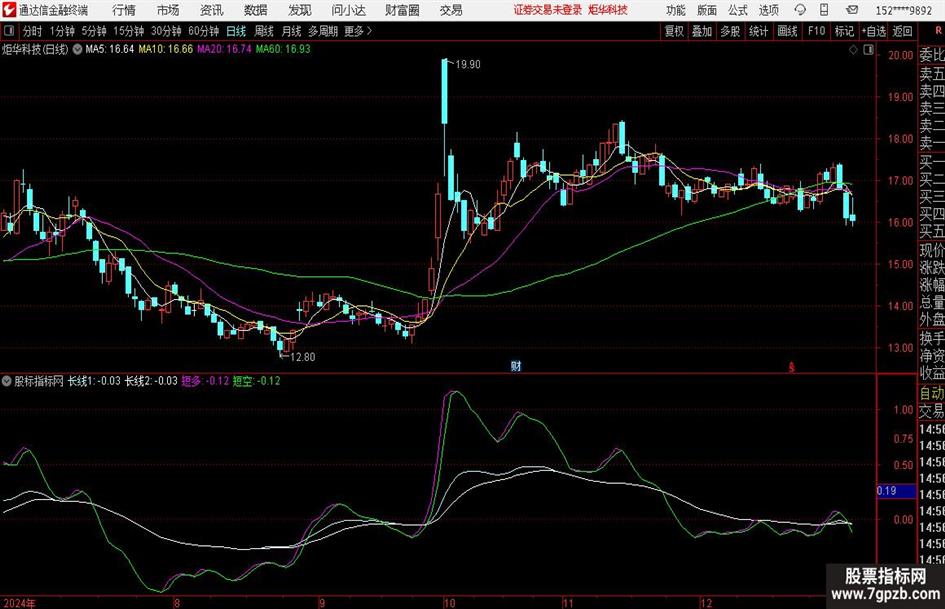Screen dimensions: 945x609
Task: Click the 叠加 overlay toolbar button
Action: (702, 31)
